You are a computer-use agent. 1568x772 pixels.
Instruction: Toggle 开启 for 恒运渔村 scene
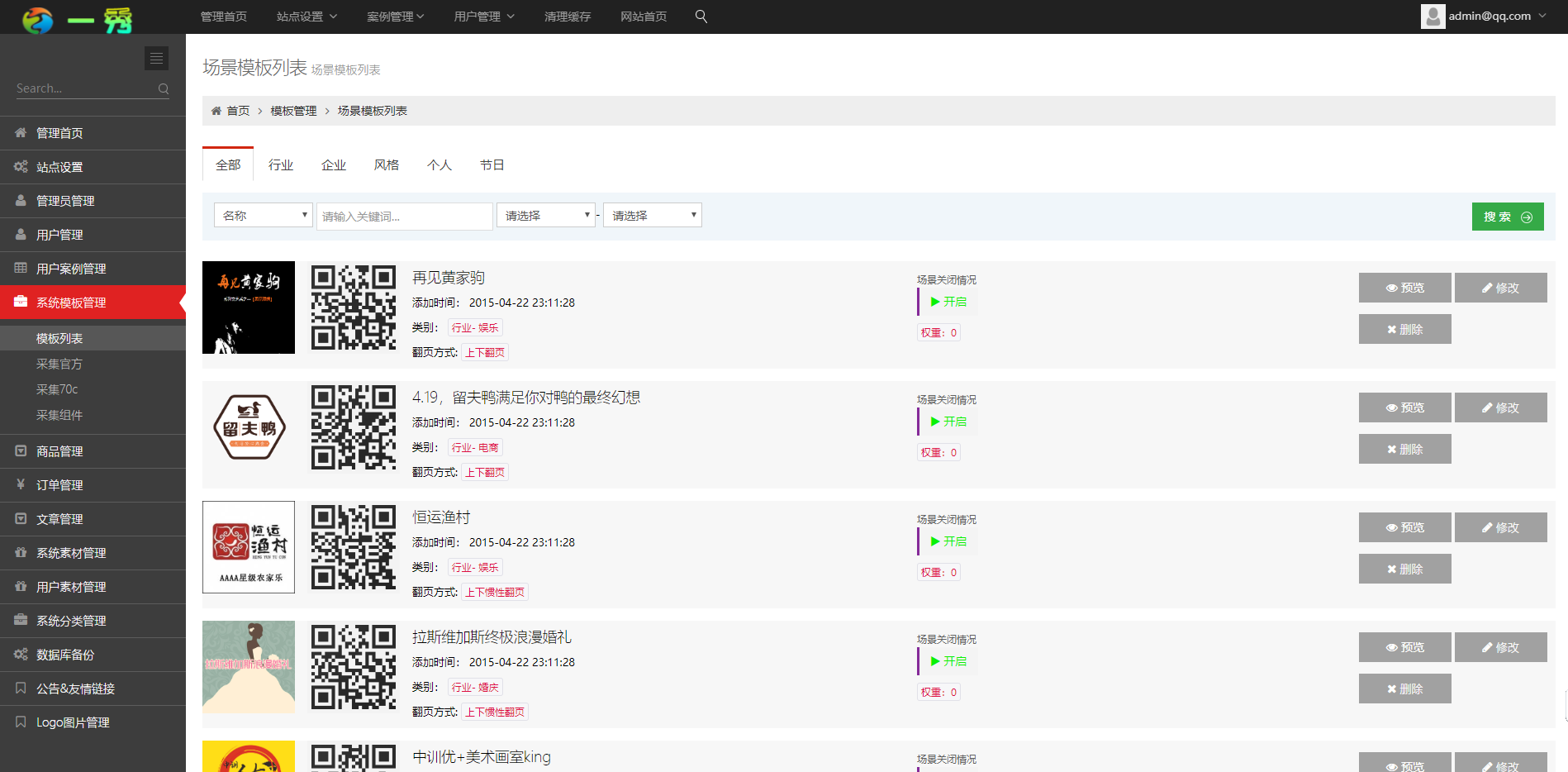click(x=947, y=541)
